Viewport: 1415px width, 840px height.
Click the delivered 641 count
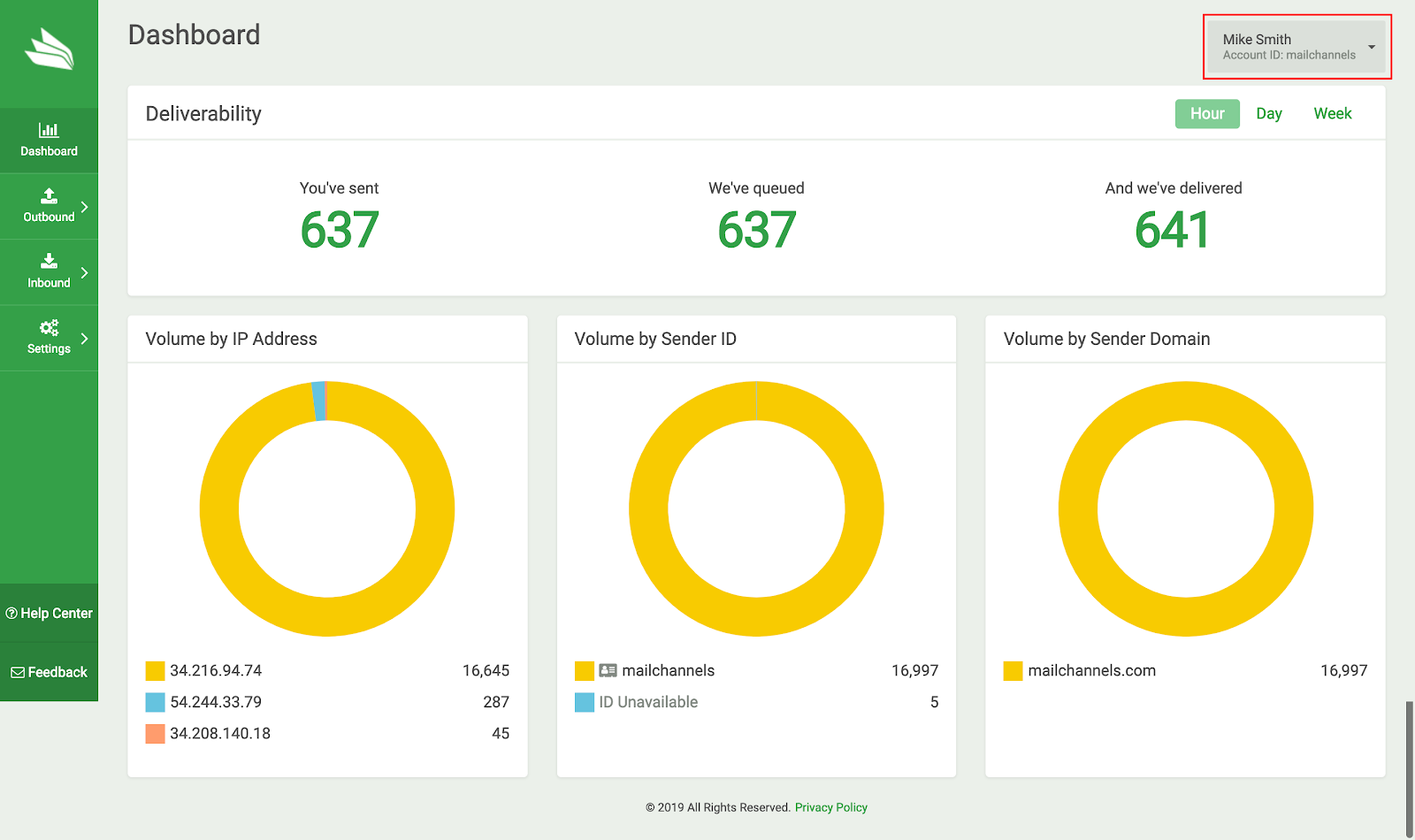click(1173, 230)
